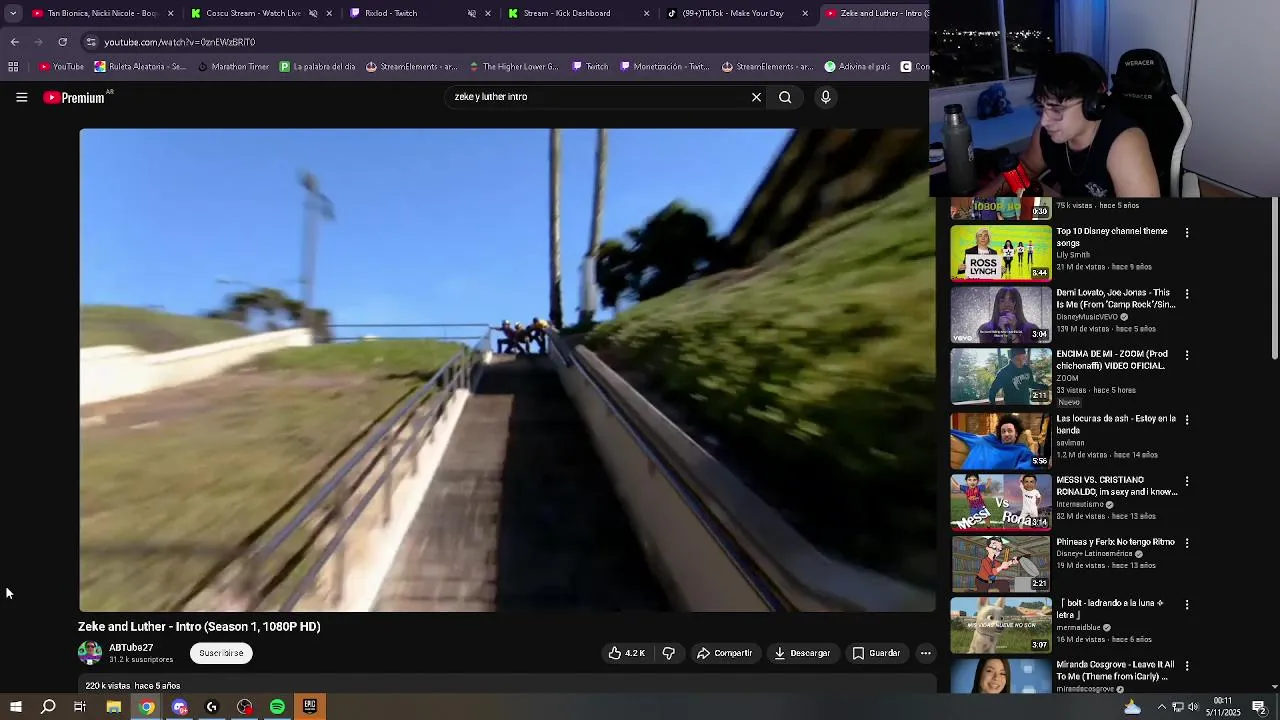Open options for ENCIMA DE MI - ZOOM
This screenshot has height=720, width=1280.
tap(1187, 355)
